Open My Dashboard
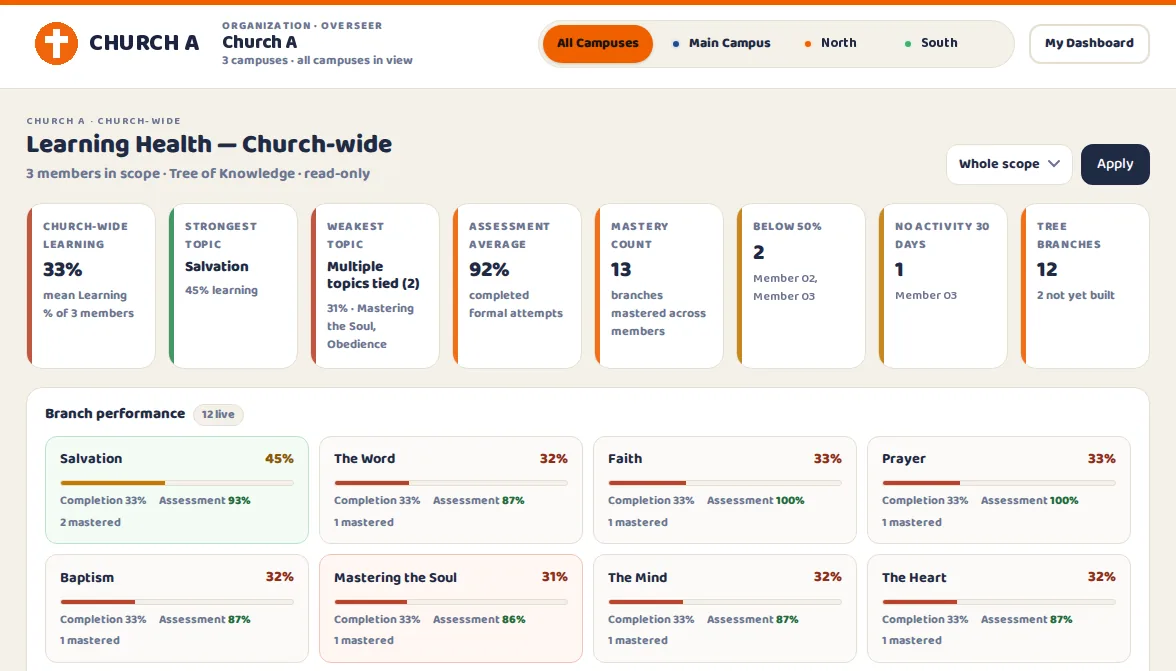The image size is (1176, 671). coord(1089,43)
